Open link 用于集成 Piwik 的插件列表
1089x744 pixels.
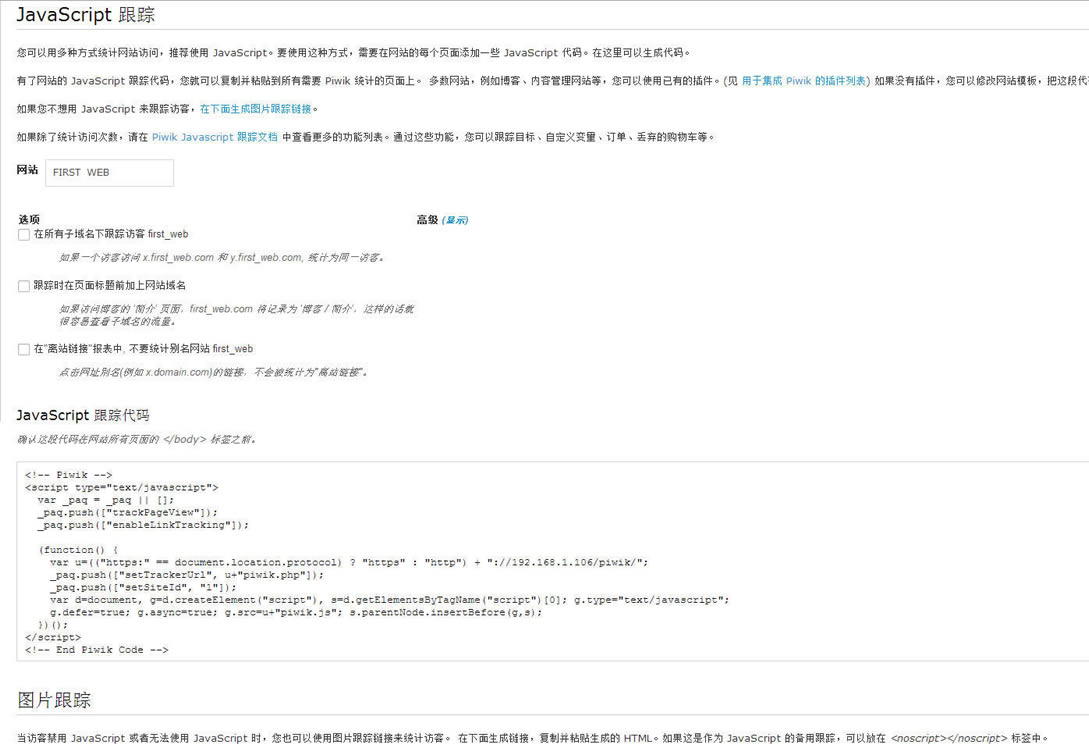point(804,81)
